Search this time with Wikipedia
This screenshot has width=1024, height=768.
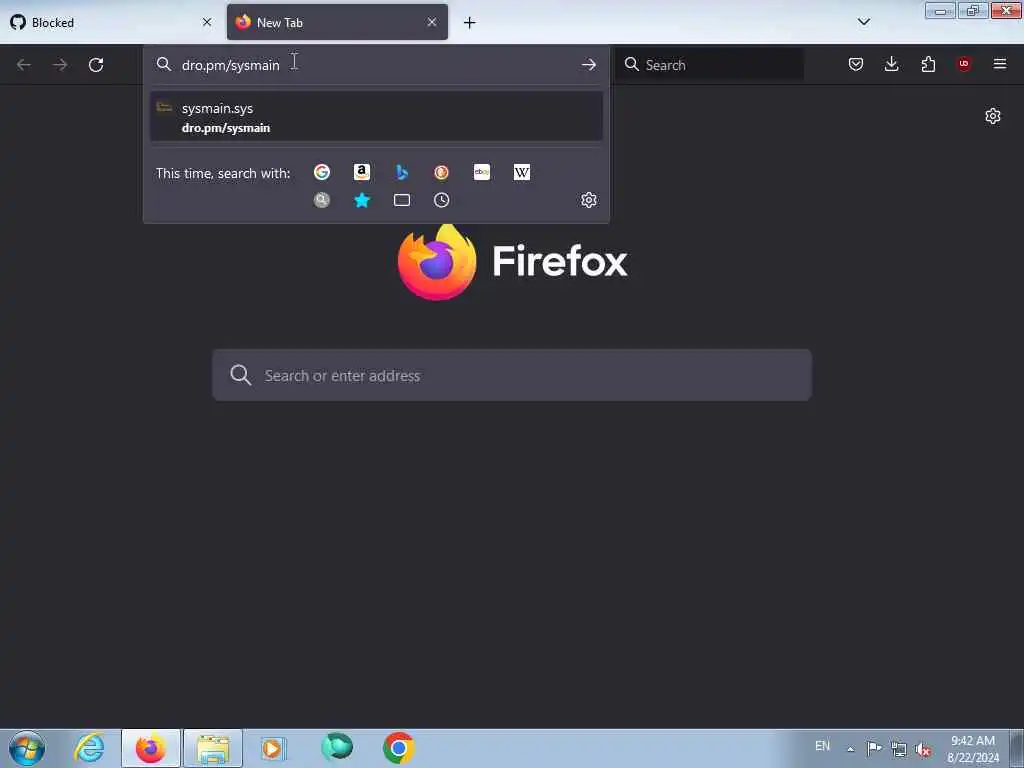coord(522,172)
